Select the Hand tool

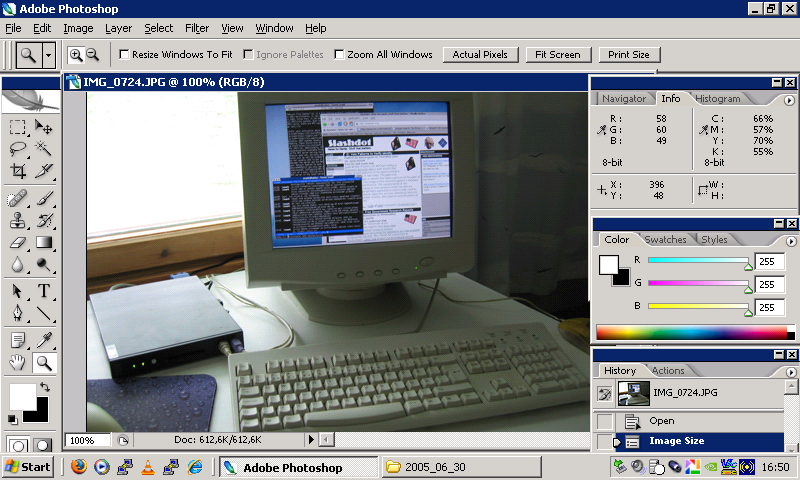coord(18,363)
